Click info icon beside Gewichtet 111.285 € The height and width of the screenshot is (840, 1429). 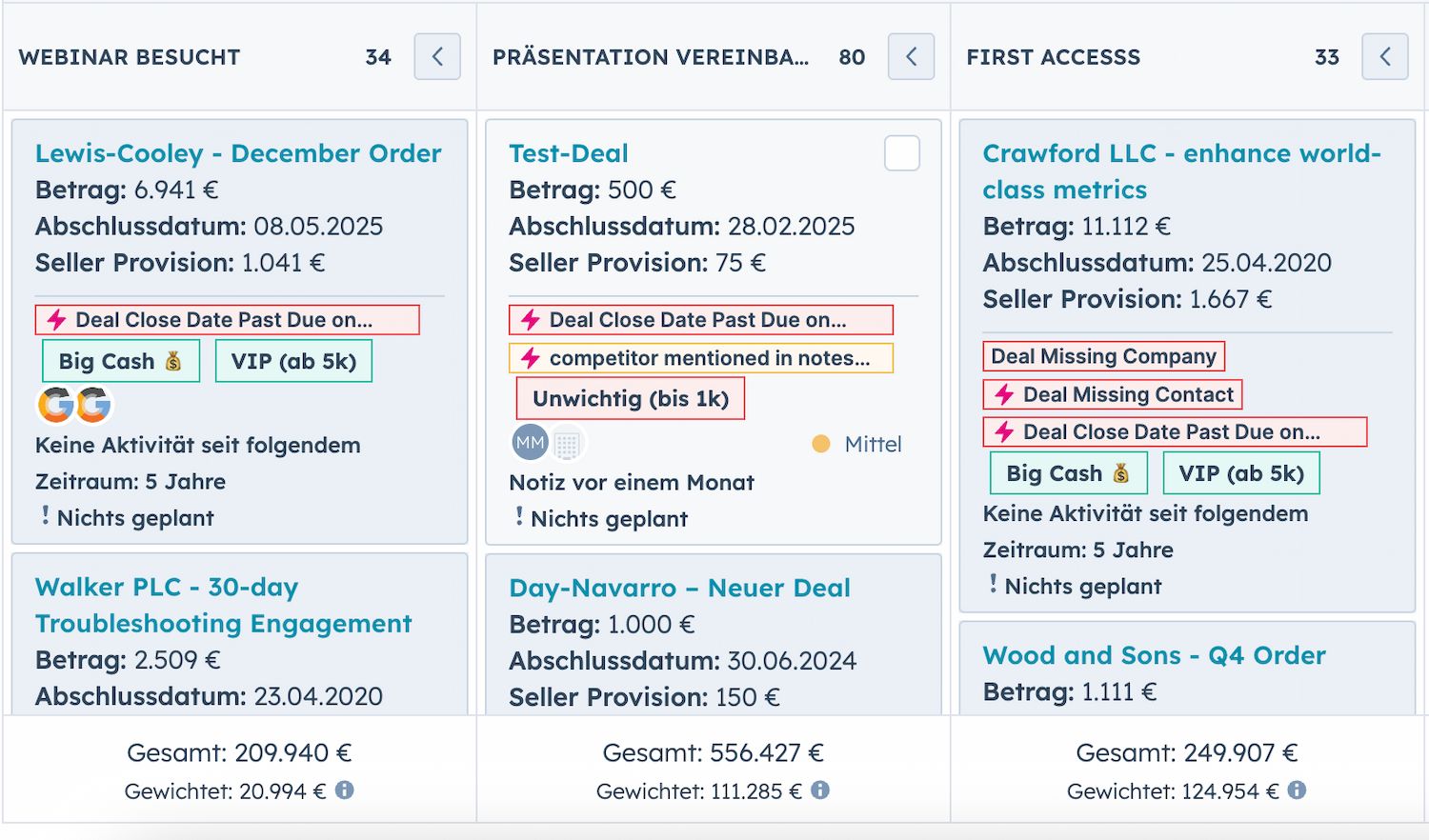point(820,790)
